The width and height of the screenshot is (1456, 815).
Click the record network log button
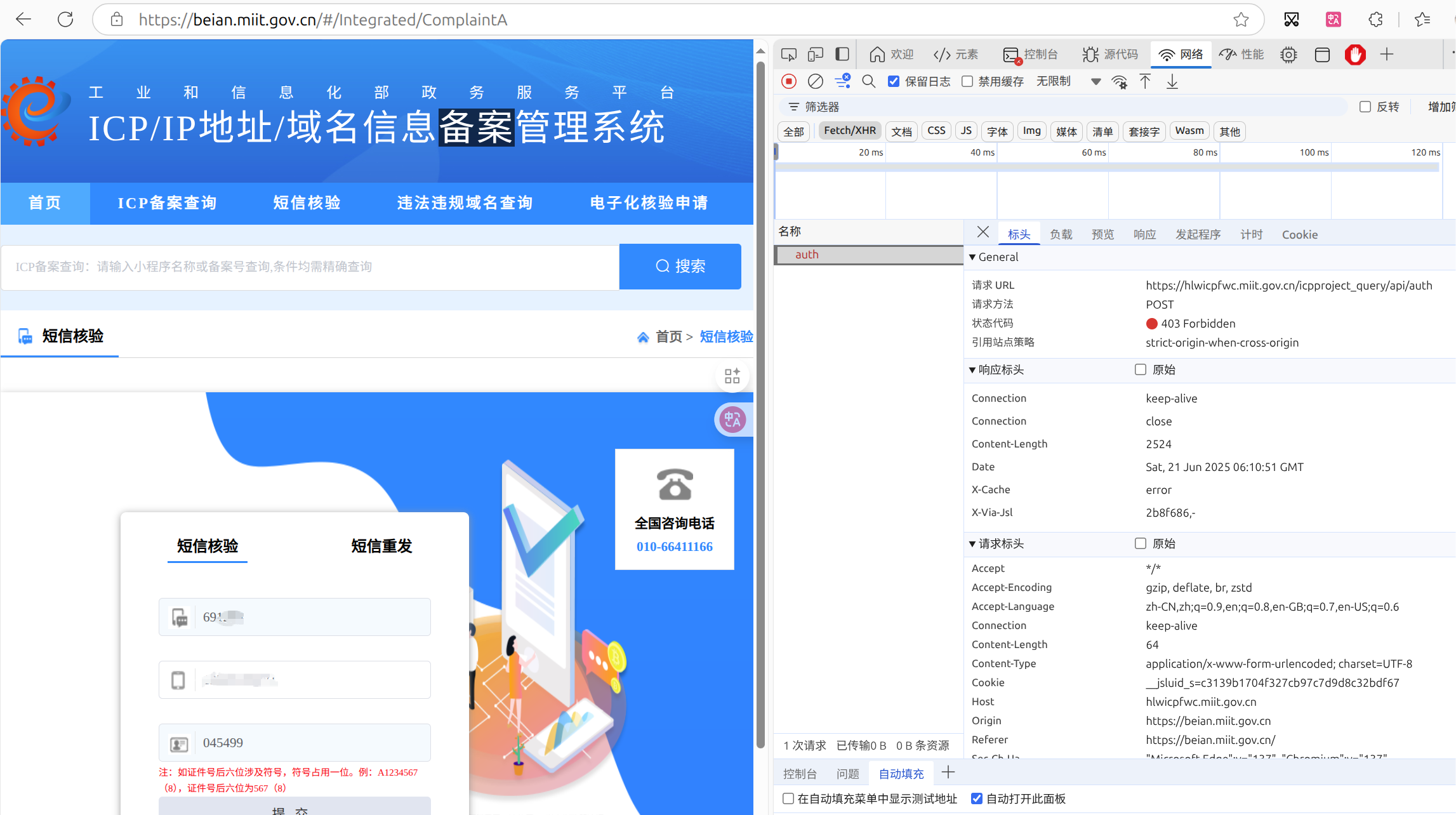coord(789,81)
